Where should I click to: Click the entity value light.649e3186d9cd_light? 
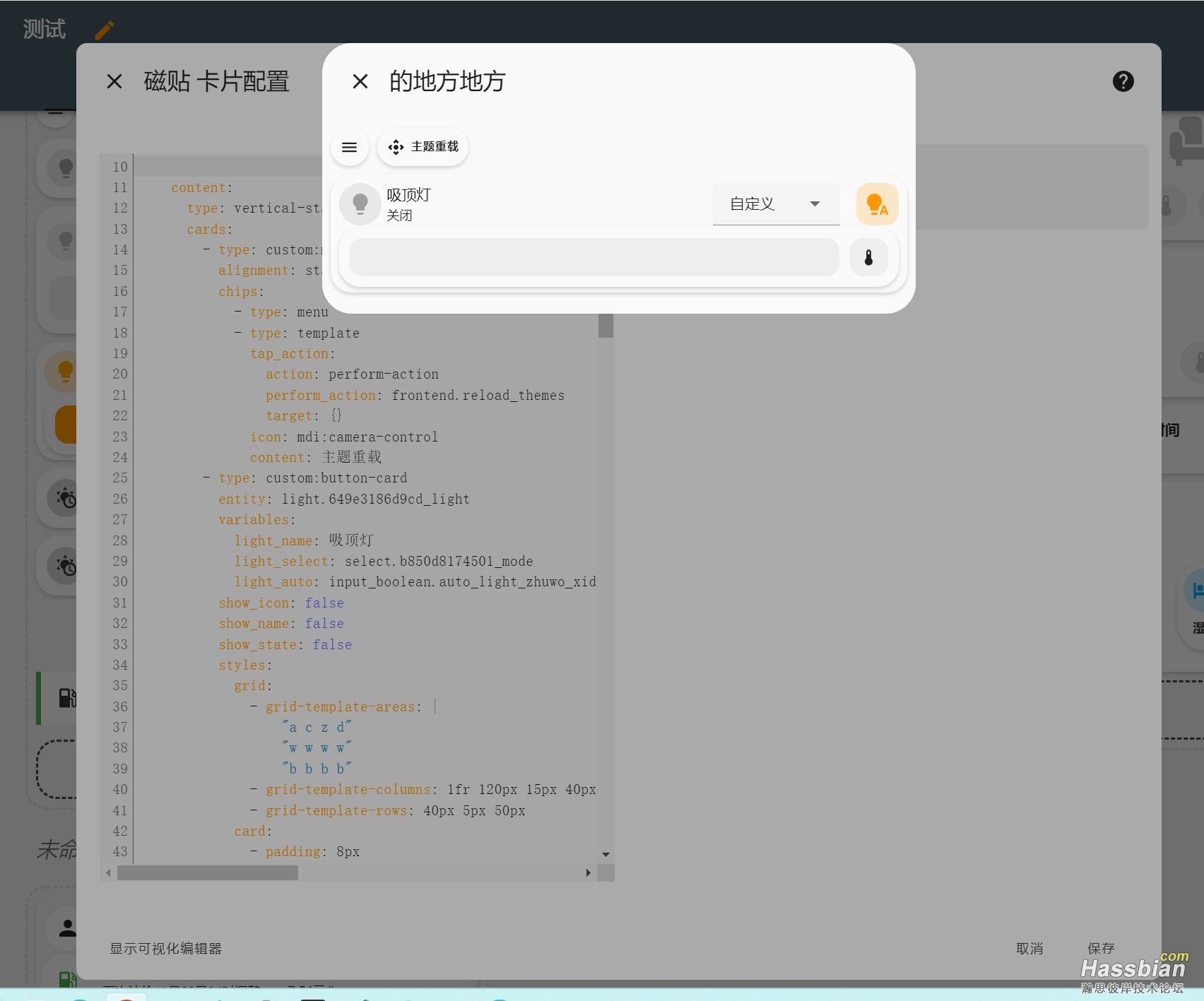[376, 499]
